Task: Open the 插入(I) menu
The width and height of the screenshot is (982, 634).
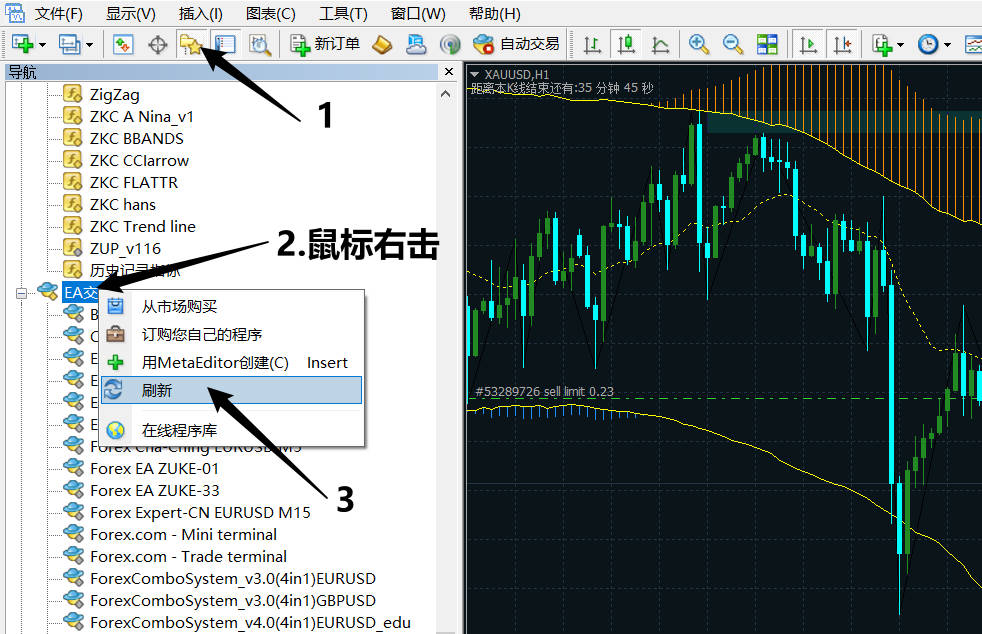Action: (200, 13)
